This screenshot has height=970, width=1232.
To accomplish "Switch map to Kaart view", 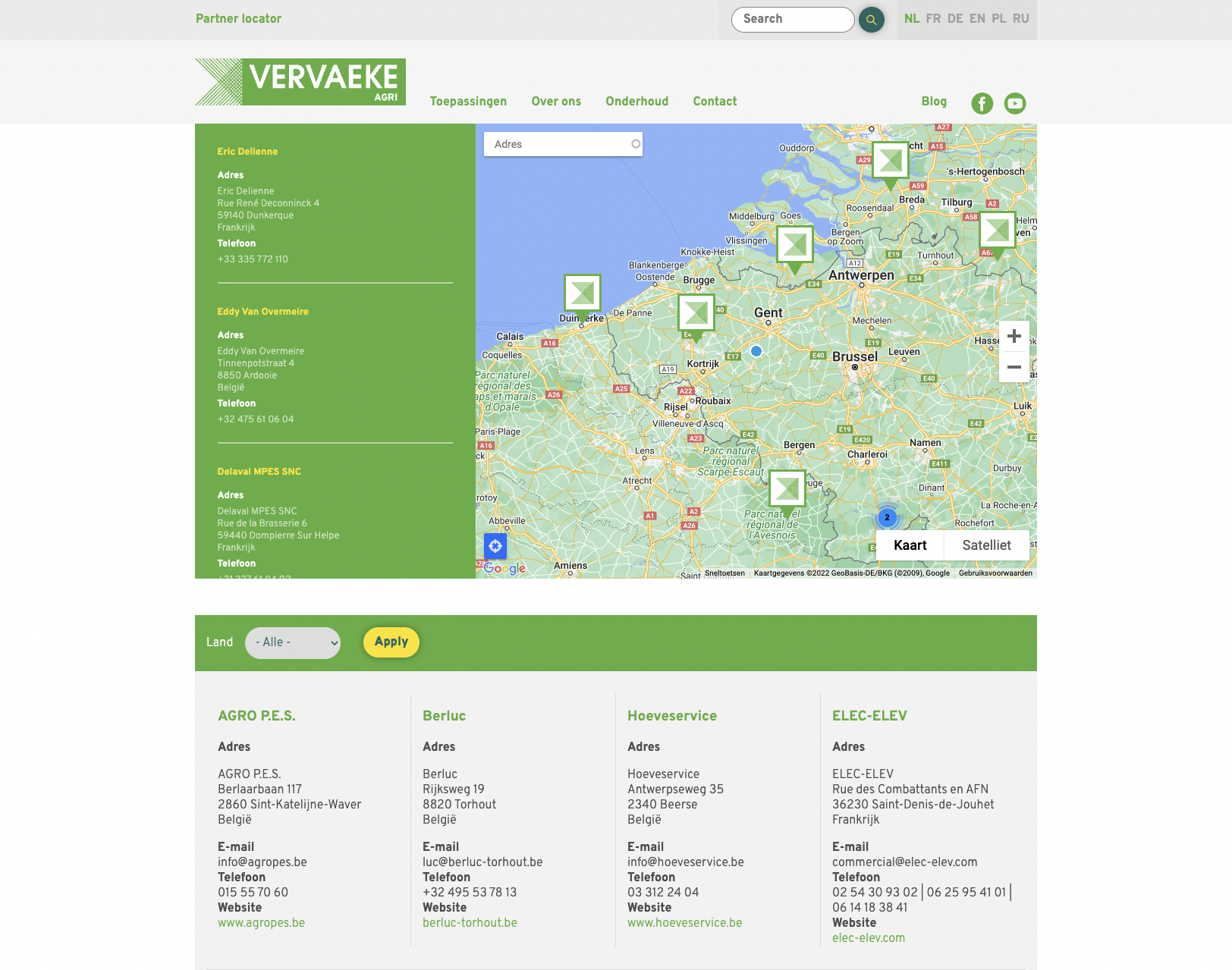I will 910,545.
